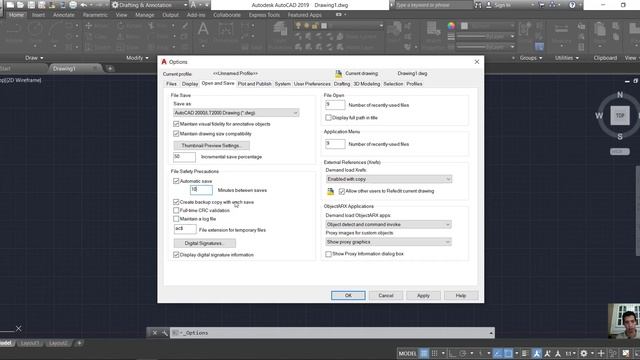Open the Proxy images for custom objects dropdown
The height and width of the screenshot is (360, 640).
(389, 242)
